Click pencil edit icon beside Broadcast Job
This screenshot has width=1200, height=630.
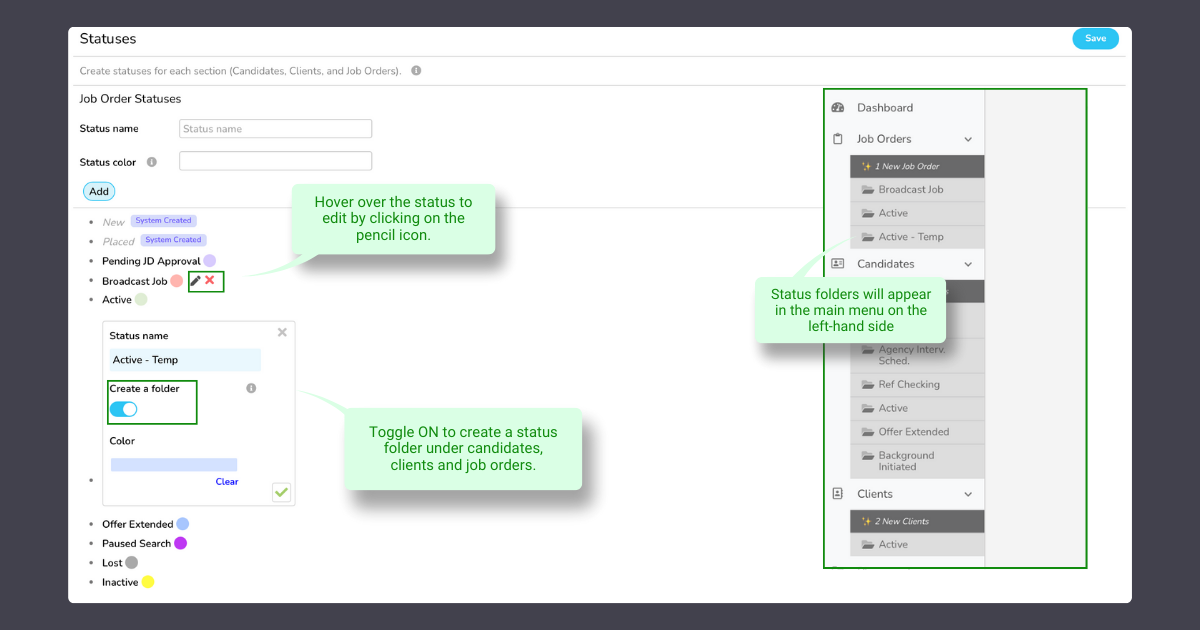[196, 281]
